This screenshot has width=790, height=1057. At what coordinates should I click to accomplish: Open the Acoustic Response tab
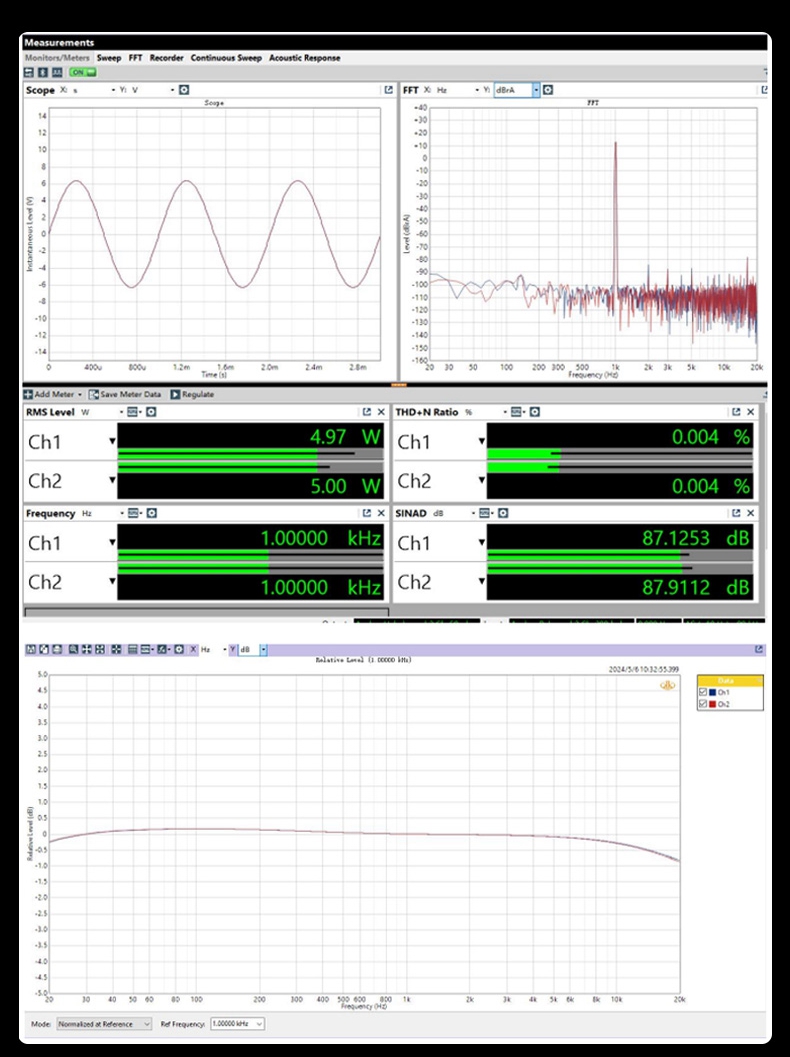pyautogui.click(x=304, y=58)
